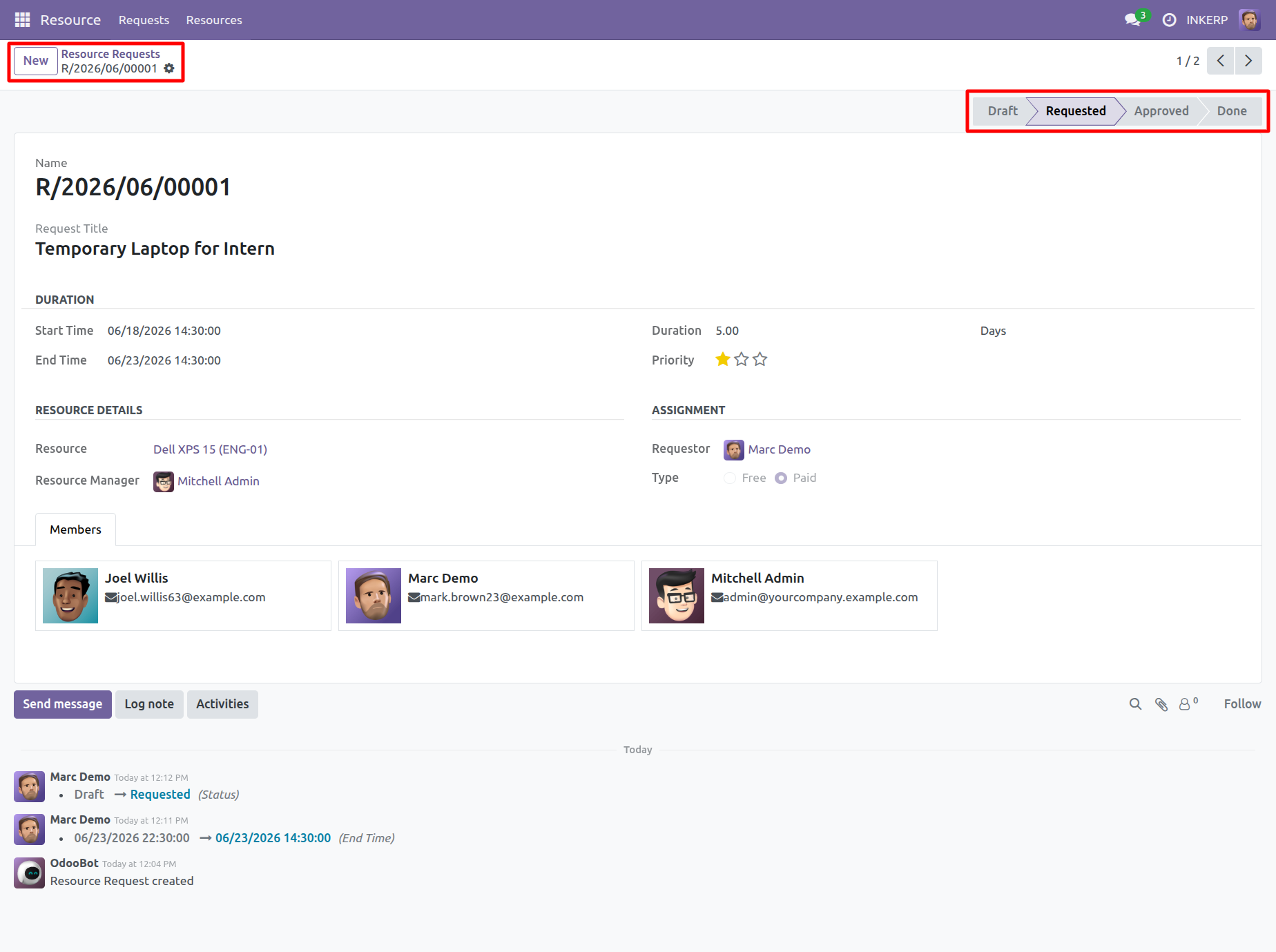This screenshot has width=1276, height=952.
Task: Click the Marc Demo member card
Action: (x=486, y=596)
